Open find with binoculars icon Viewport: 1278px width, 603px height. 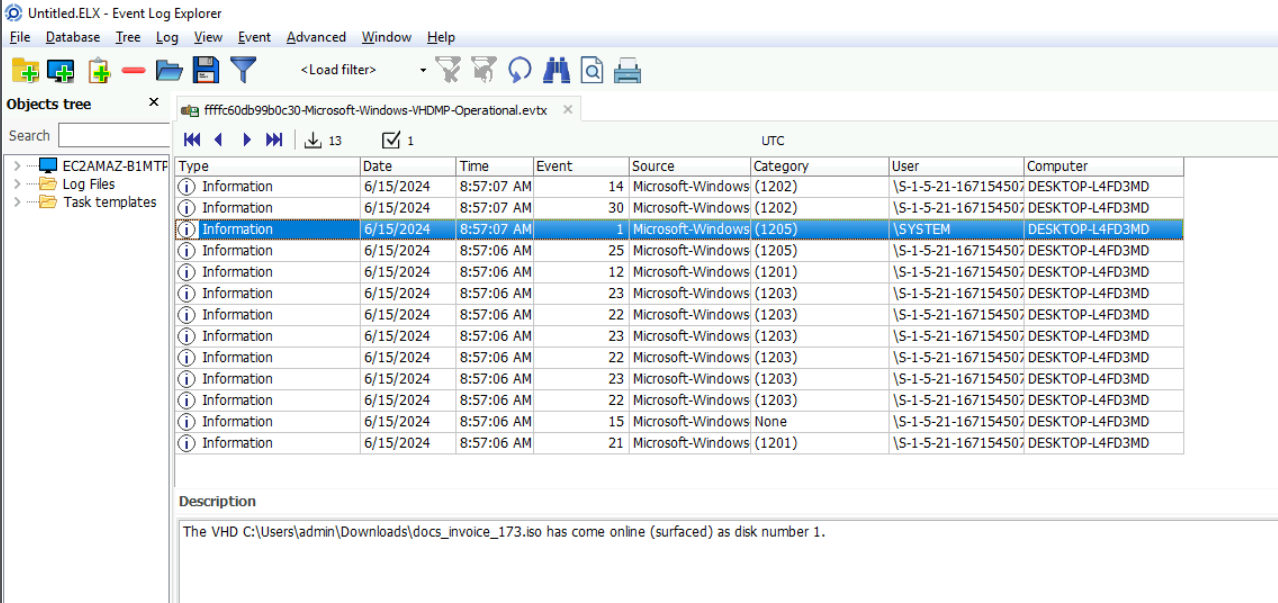(556, 70)
